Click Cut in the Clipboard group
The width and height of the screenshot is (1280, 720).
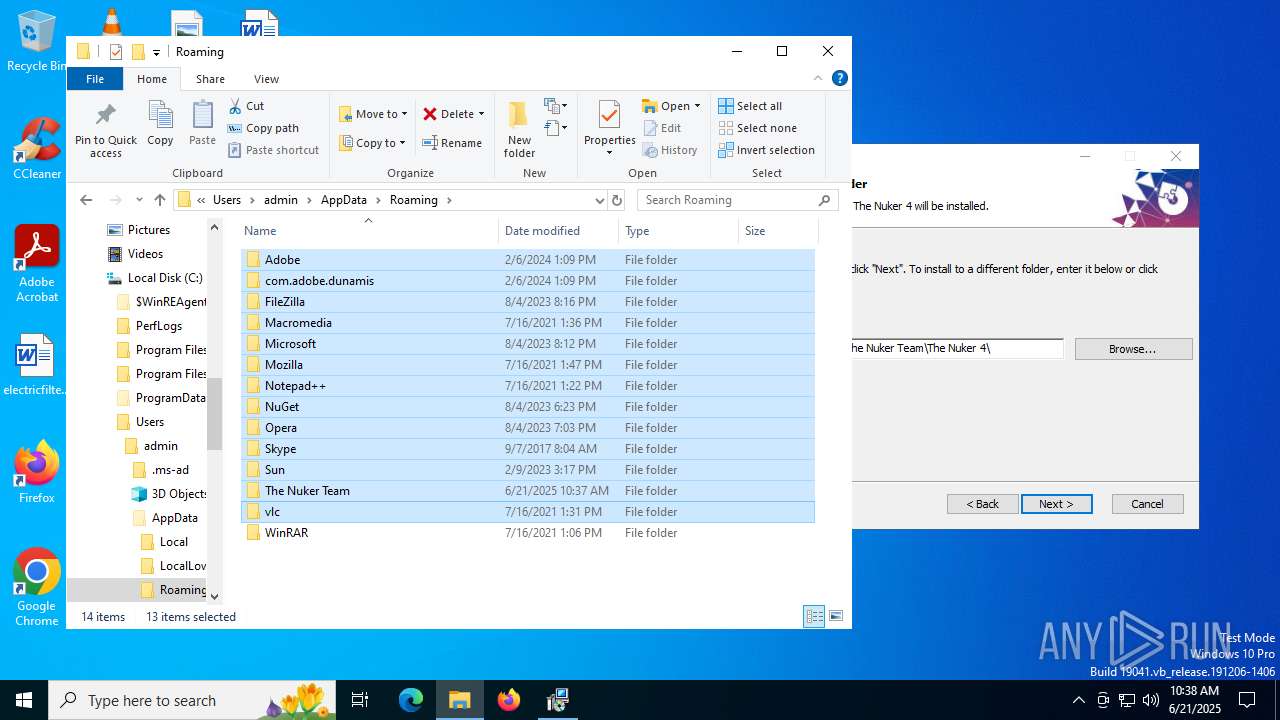point(246,106)
